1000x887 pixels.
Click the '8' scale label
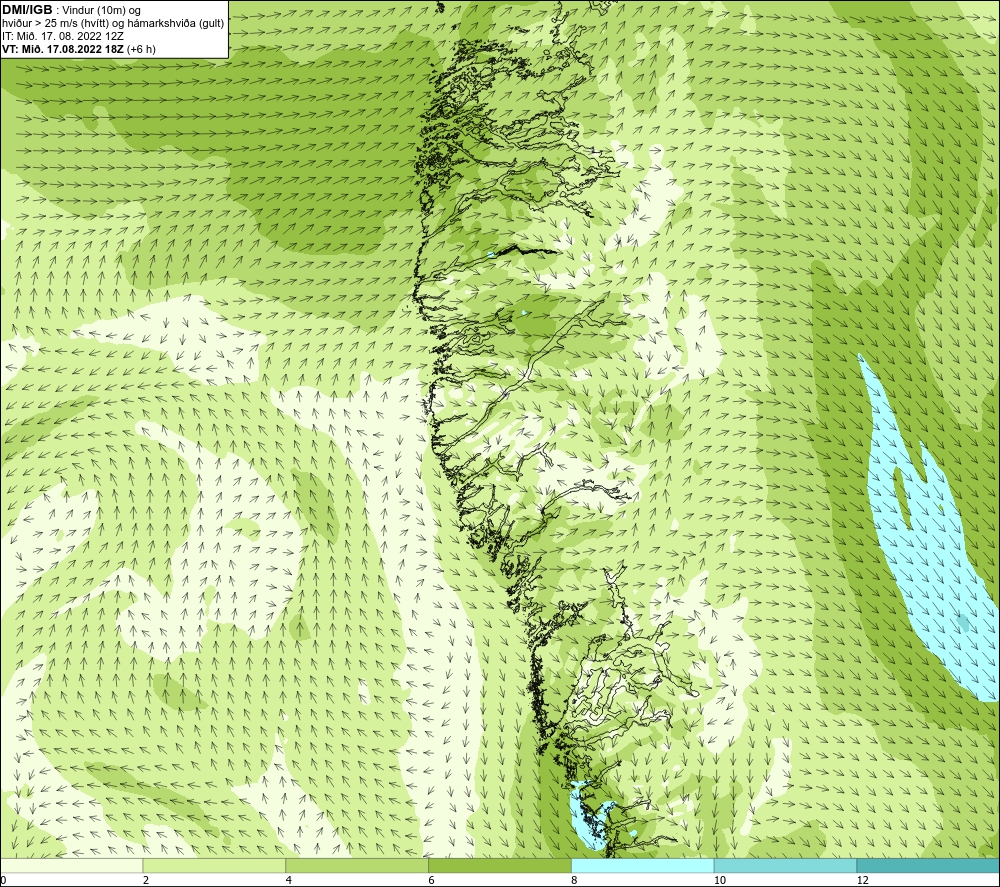point(575,880)
